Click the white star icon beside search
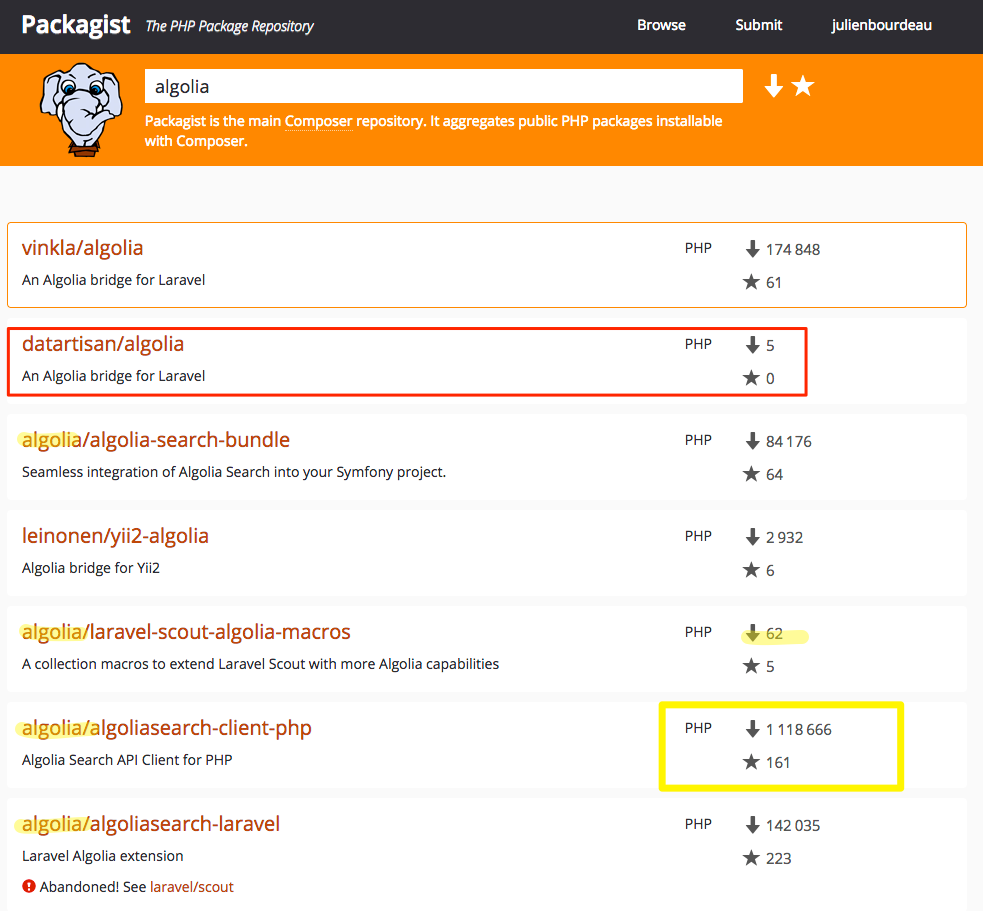This screenshot has width=983, height=911. tap(802, 86)
